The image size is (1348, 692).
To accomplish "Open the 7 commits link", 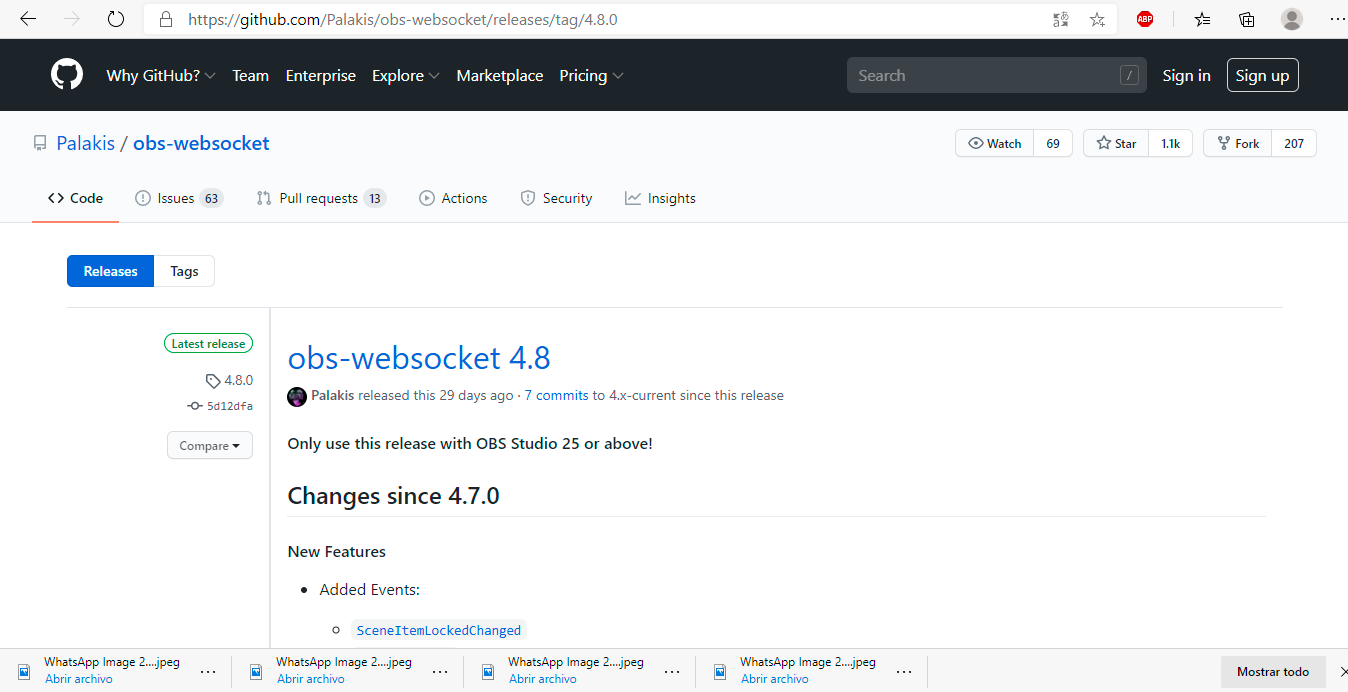I will pos(556,396).
